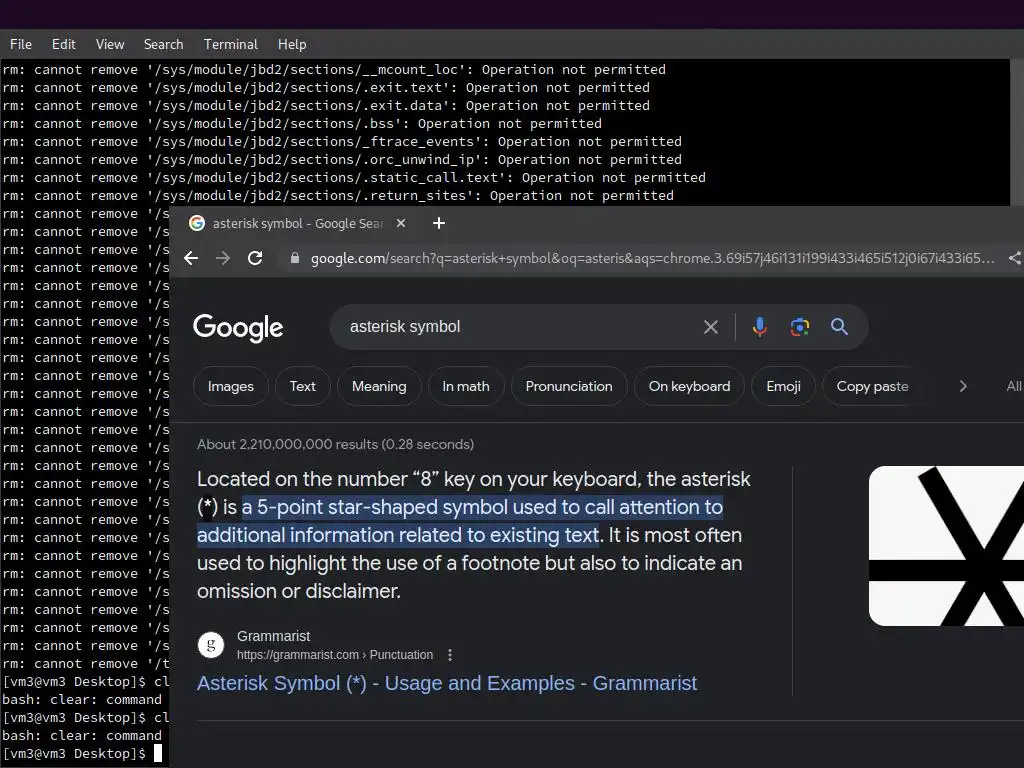The width and height of the screenshot is (1024, 768).
Task: Click the browser forward arrow
Action: click(223, 259)
